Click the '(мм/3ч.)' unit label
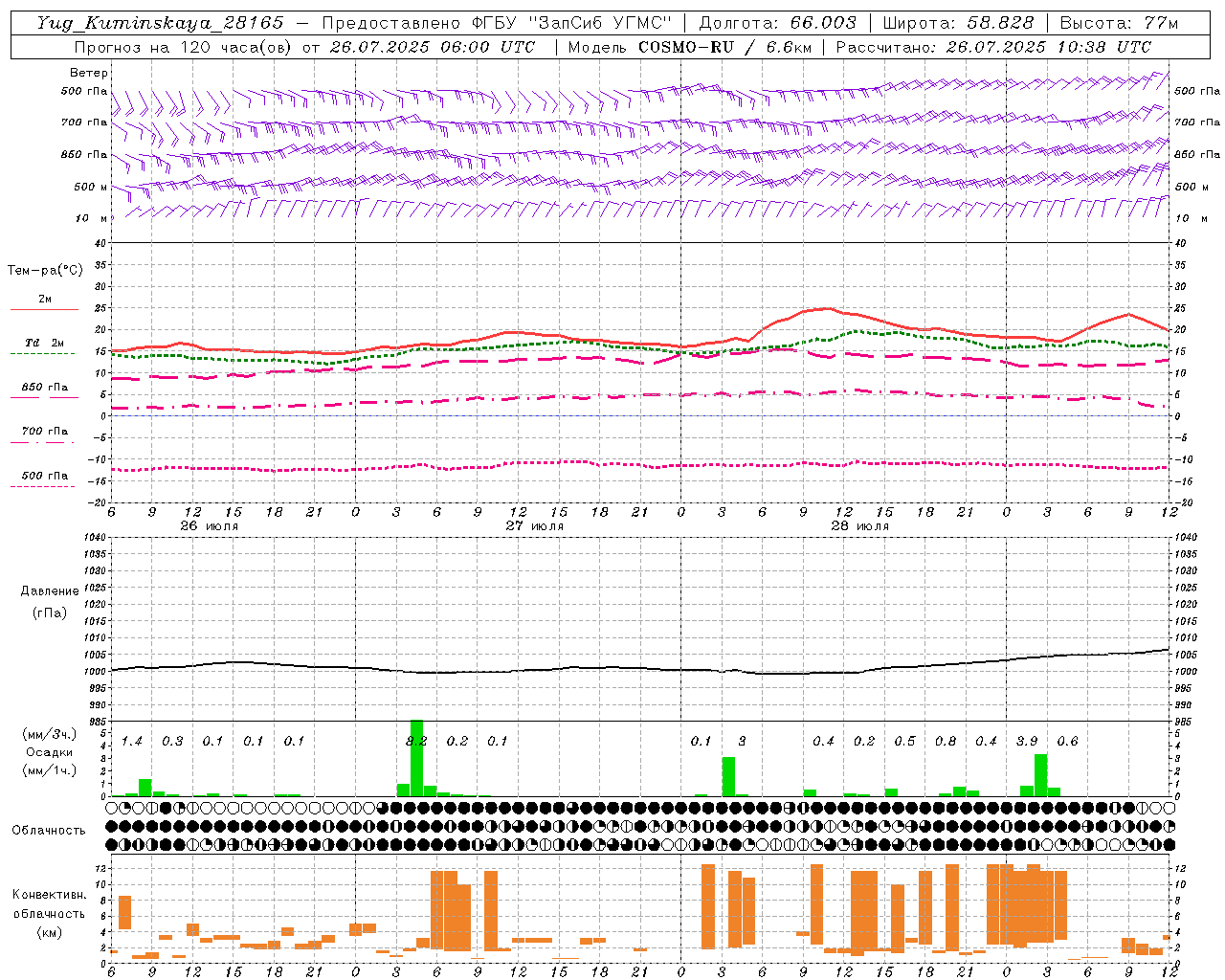This screenshot has height=980, width=1225. coord(49,734)
